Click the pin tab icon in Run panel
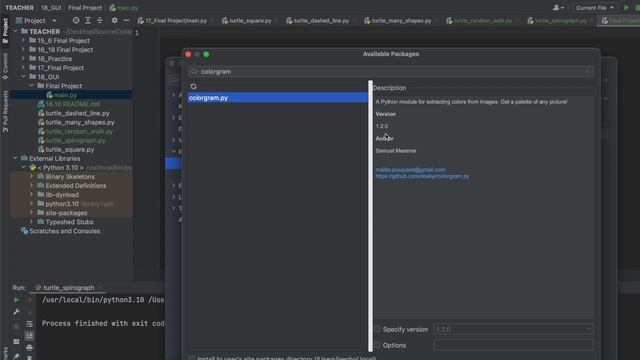640x360 pixels. click(x=16, y=356)
